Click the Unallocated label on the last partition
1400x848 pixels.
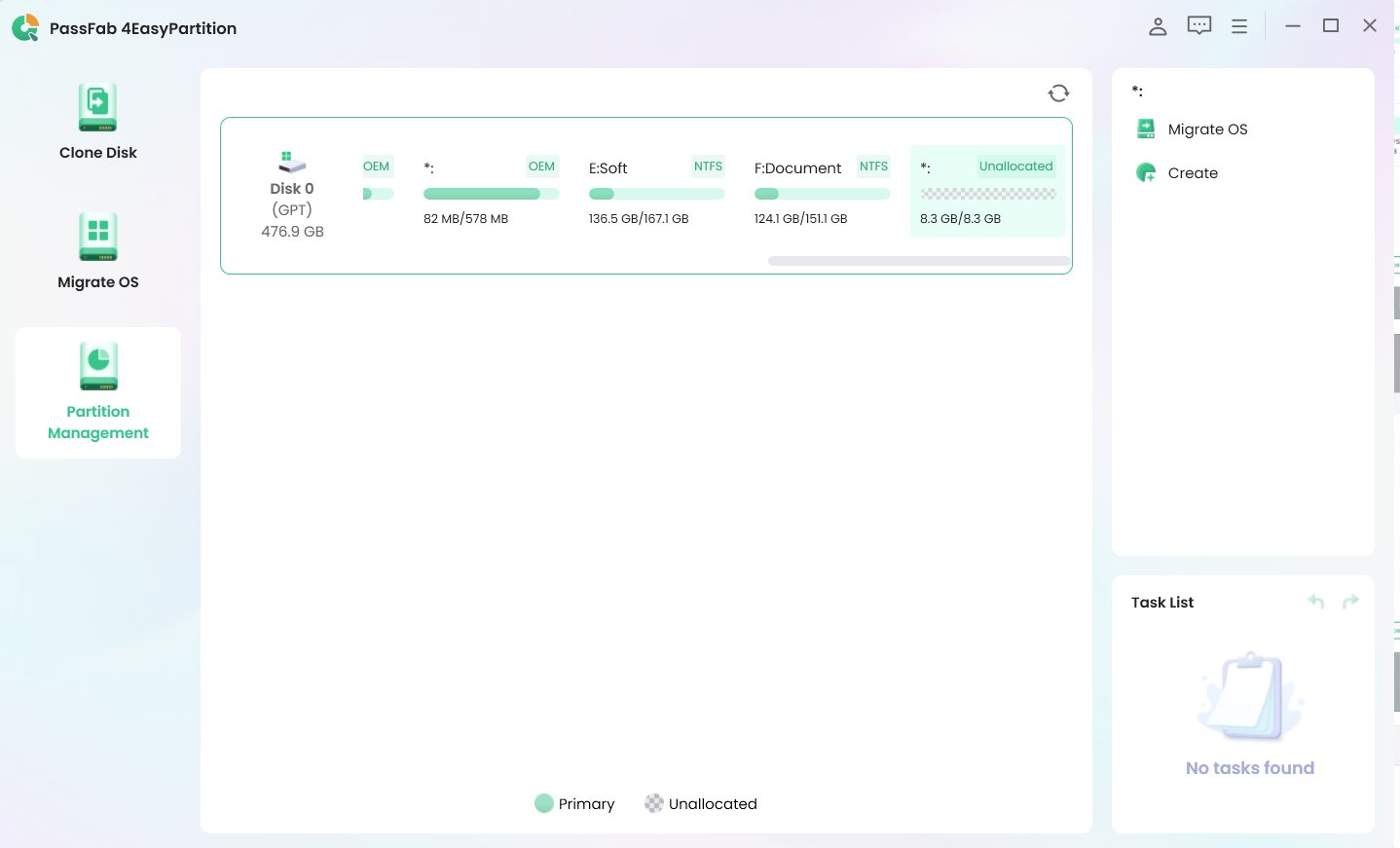pos(1015,166)
